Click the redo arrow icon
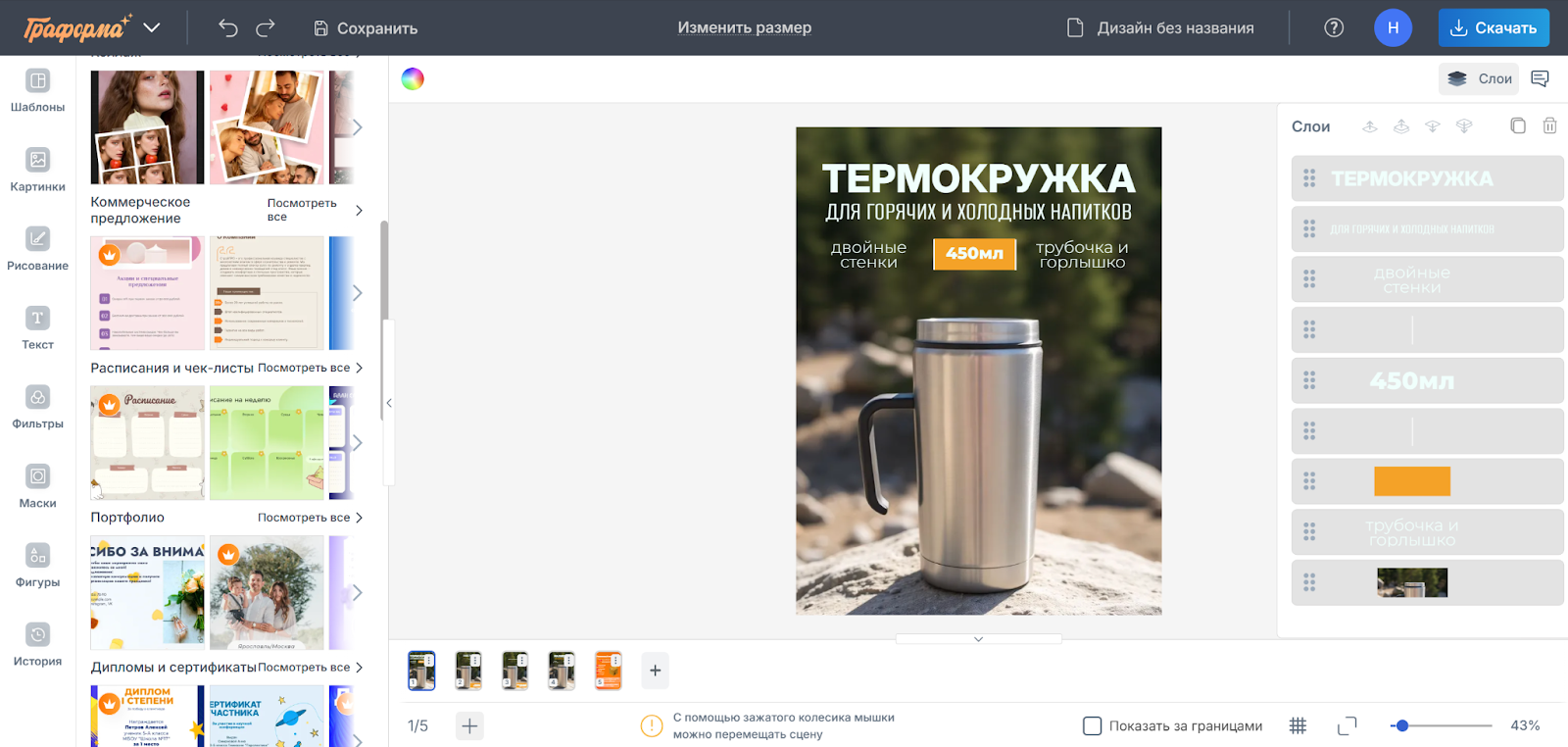The height and width of the screenshot is (747, 1568). click(x=266, y=28)
